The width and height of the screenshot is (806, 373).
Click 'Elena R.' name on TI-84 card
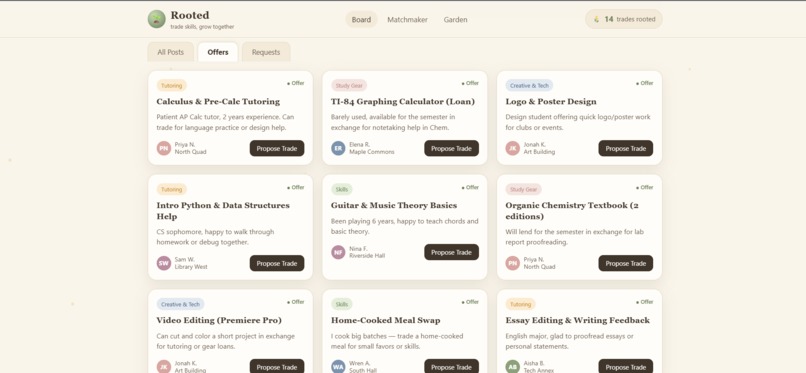[x=359, y=145]
